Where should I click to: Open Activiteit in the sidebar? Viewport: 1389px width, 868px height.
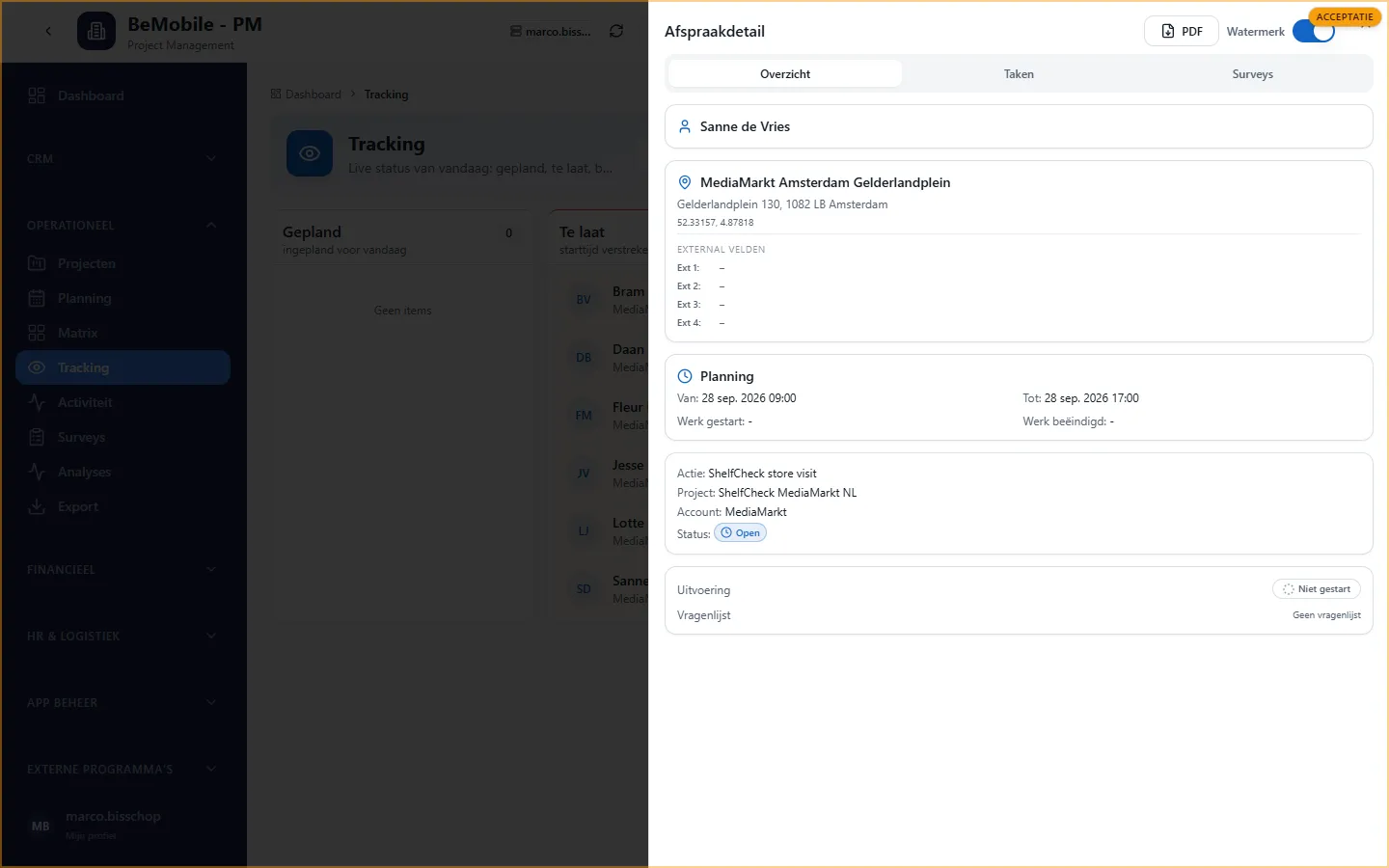pos(123,402)
